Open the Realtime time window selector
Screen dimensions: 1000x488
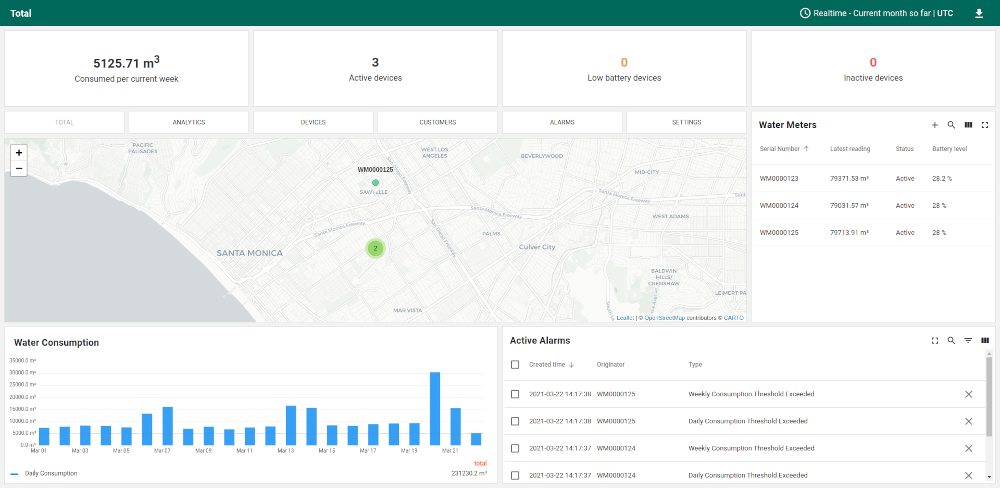click(875, 13)
